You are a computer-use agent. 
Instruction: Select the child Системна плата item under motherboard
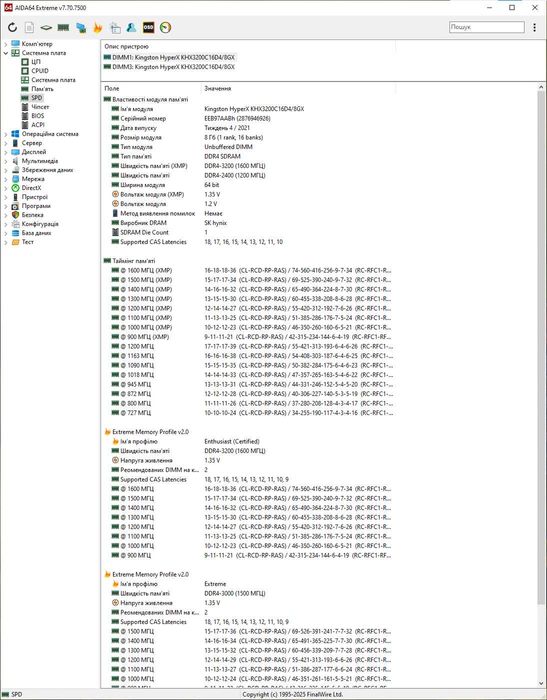(53, 80)
